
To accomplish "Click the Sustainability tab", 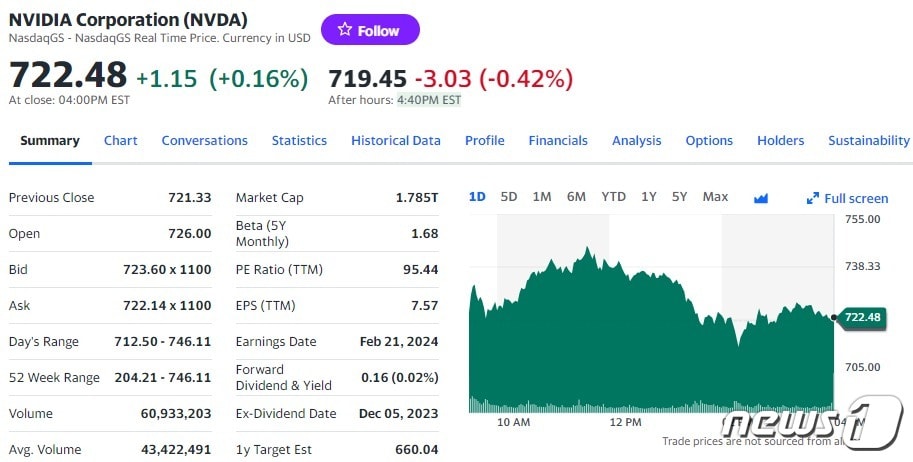I will (869, 141).
